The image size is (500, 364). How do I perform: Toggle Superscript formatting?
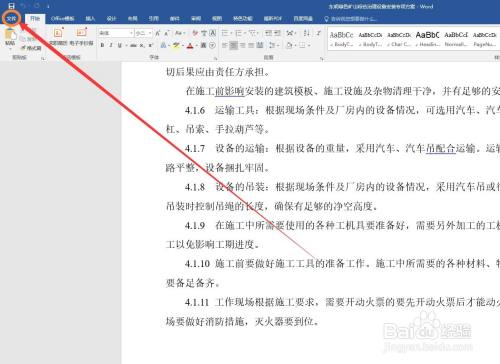pos(151,45)
